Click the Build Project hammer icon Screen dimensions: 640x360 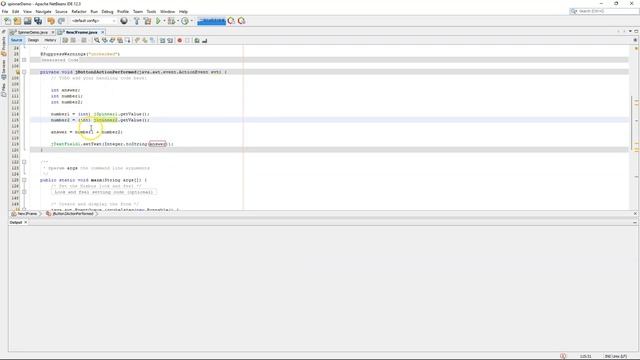(137, 21)
